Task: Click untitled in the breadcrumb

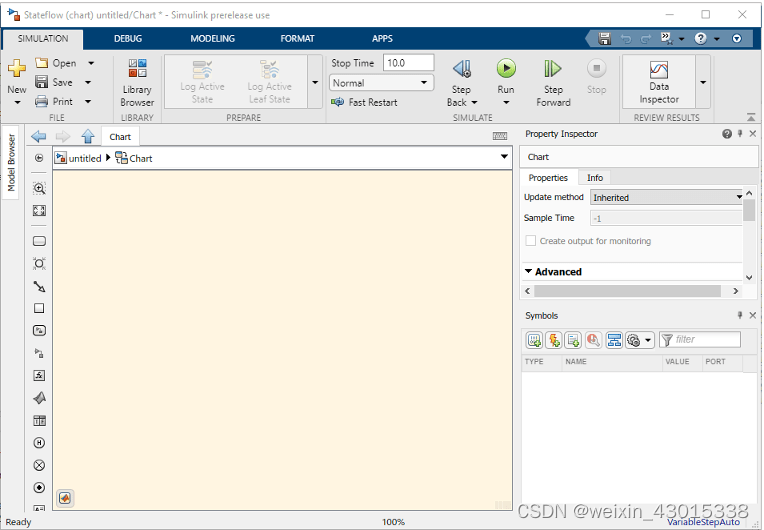Action: tap(85, 158)
